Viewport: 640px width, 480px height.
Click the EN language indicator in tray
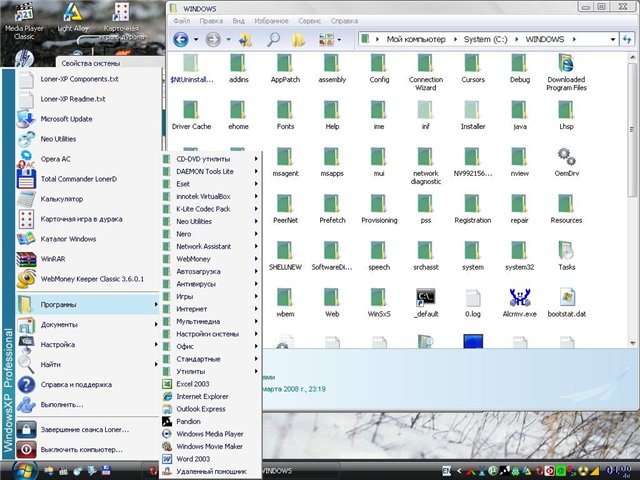447,471
